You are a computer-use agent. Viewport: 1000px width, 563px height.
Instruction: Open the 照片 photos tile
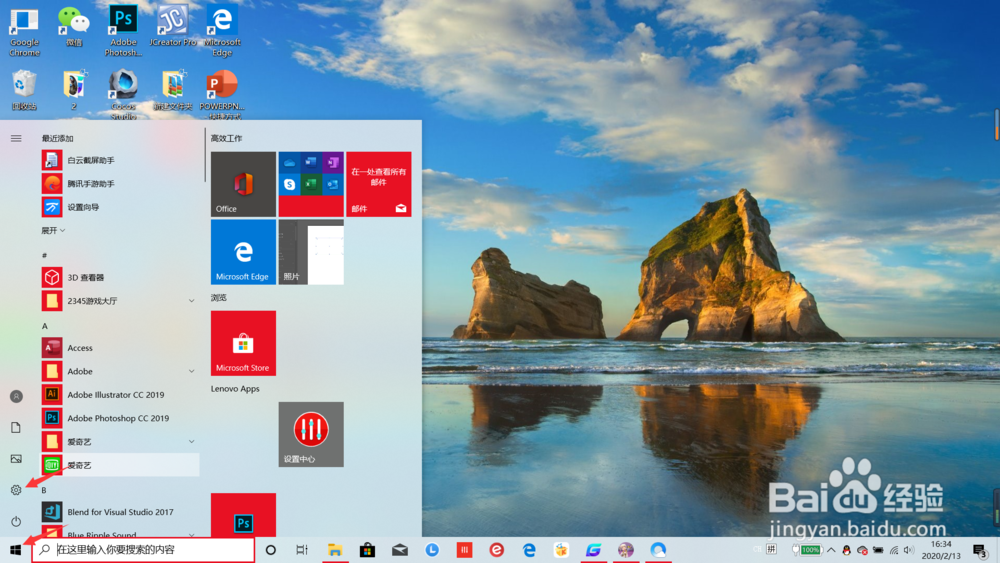311,252
